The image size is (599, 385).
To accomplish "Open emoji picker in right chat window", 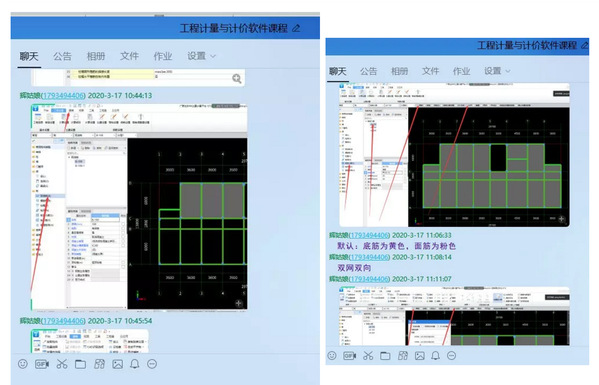I will tap(332, 356).
